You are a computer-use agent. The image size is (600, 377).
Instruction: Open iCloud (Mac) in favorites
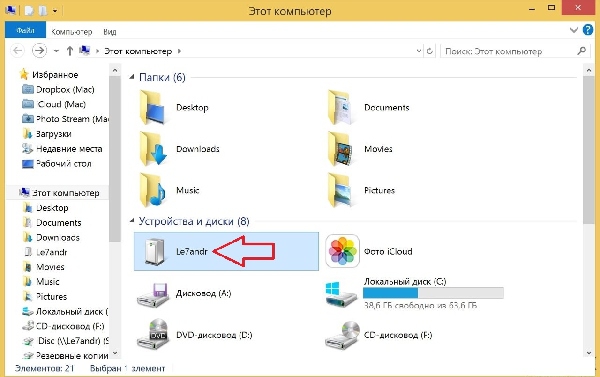click(x=54, y=104)
